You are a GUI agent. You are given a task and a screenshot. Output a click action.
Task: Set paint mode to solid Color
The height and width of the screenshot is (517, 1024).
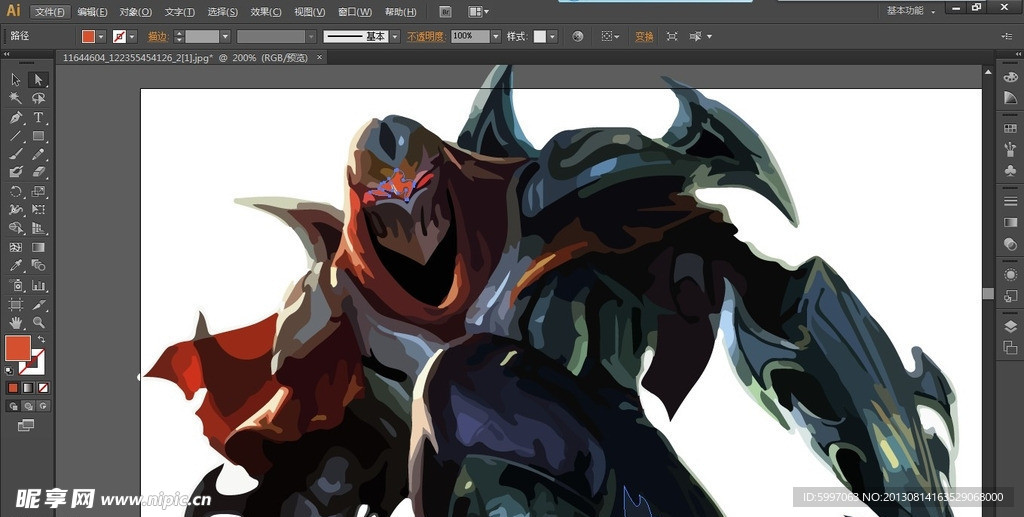pos(13,388)
